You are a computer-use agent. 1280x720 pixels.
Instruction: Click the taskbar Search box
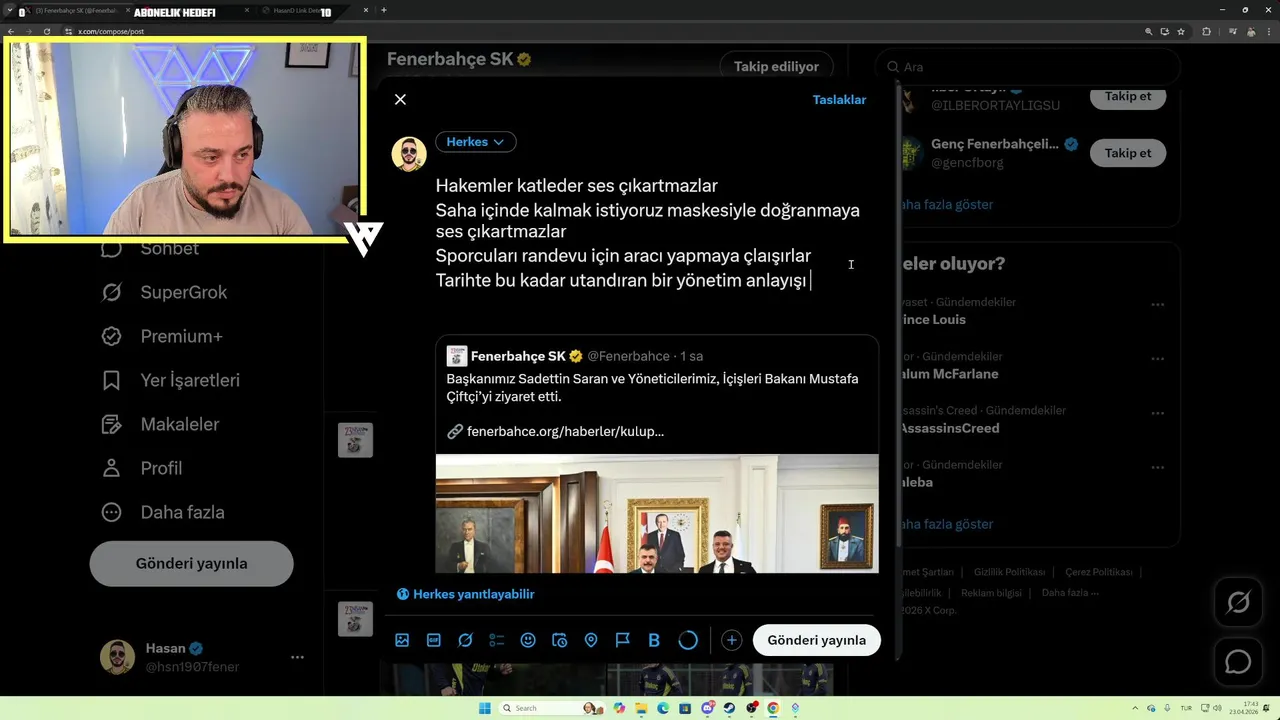point(551,708)
